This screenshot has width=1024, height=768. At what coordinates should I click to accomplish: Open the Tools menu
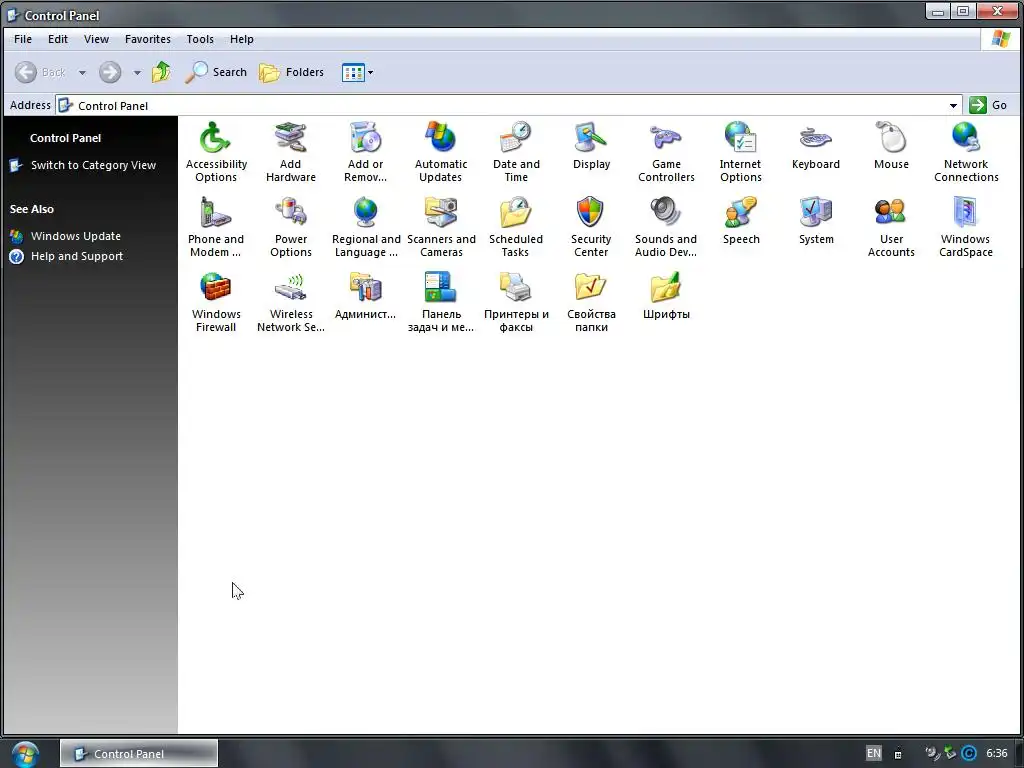point(200,39)
